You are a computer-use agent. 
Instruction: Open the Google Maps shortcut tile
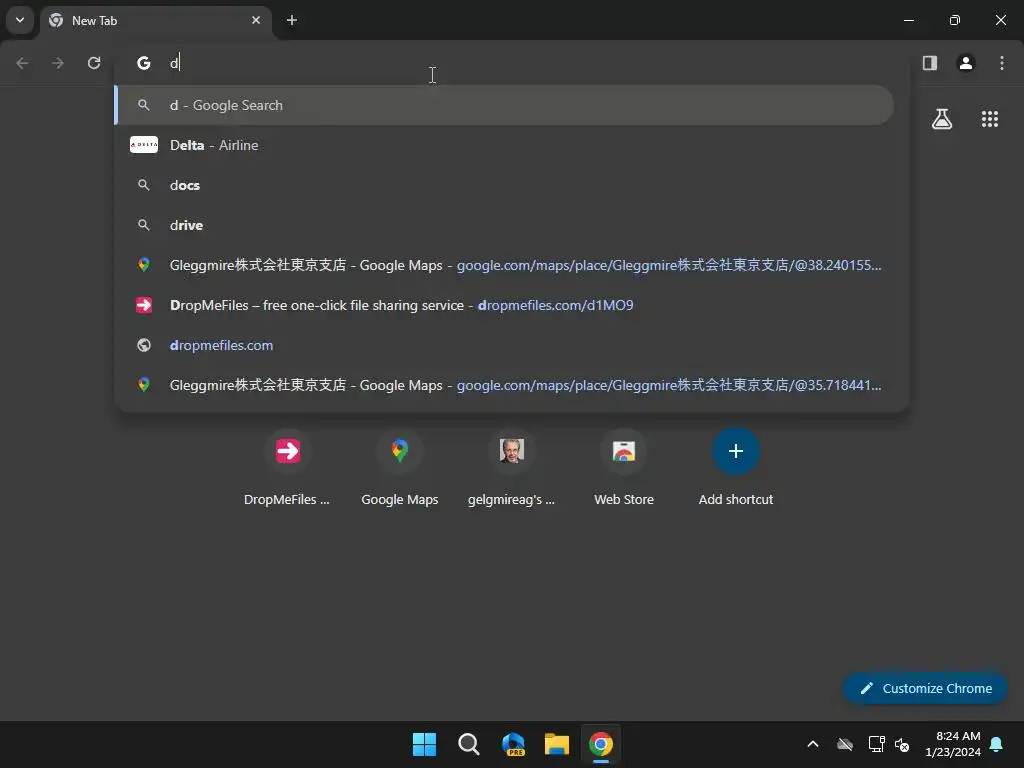(x=400, y=468)
